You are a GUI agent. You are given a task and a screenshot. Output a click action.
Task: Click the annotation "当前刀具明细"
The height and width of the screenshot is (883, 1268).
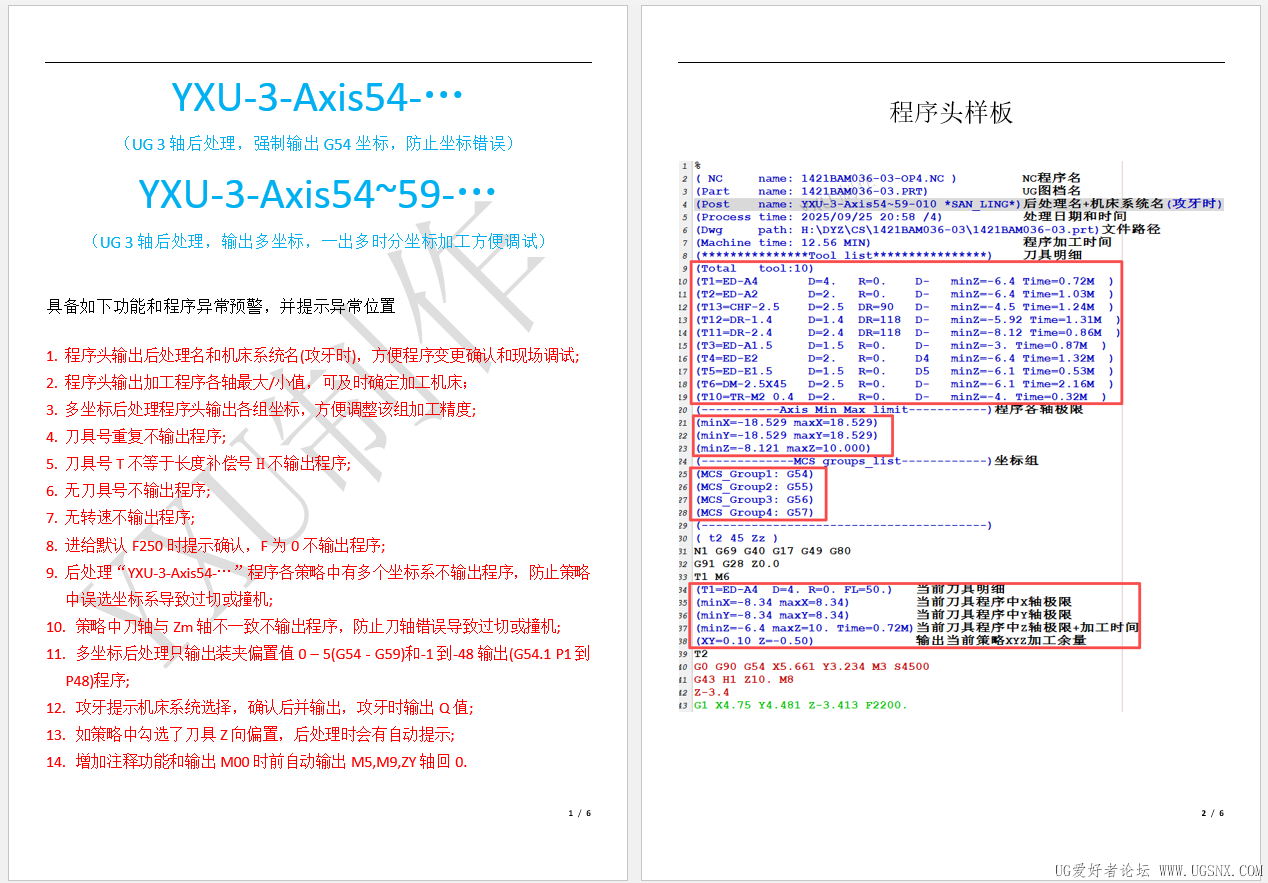960,589
